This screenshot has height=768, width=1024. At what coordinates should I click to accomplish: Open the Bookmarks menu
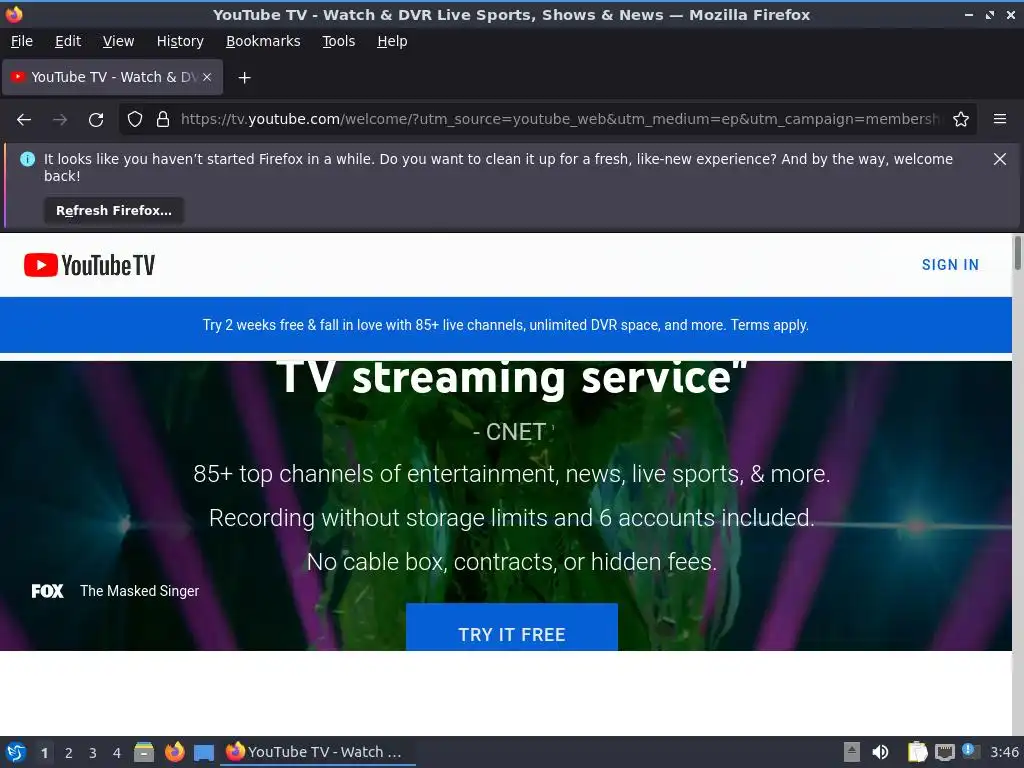click(263, 41)
